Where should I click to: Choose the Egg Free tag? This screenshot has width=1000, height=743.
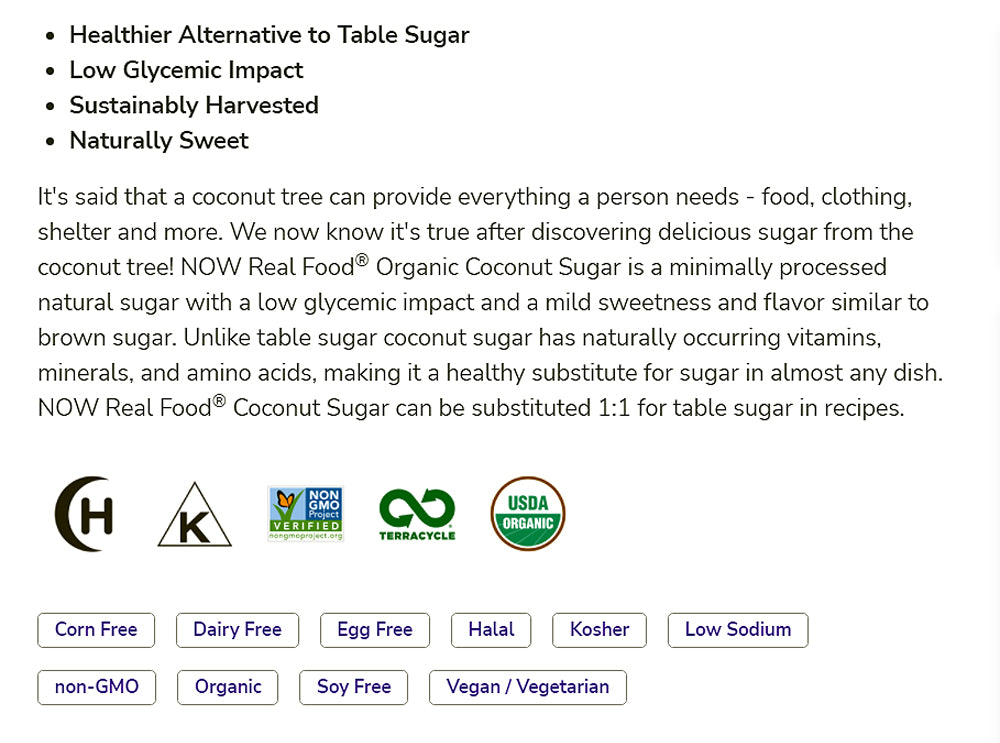click(x=375, y=630)
